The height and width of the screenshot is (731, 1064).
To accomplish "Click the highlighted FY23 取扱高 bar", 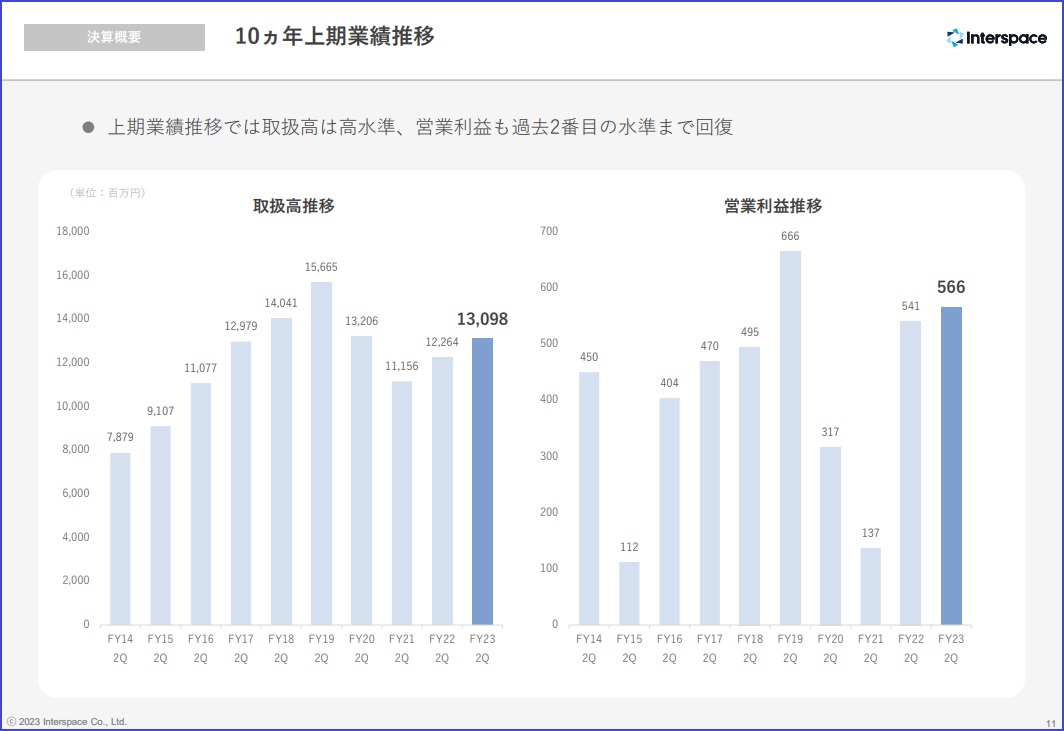I will tap(482, 480).
